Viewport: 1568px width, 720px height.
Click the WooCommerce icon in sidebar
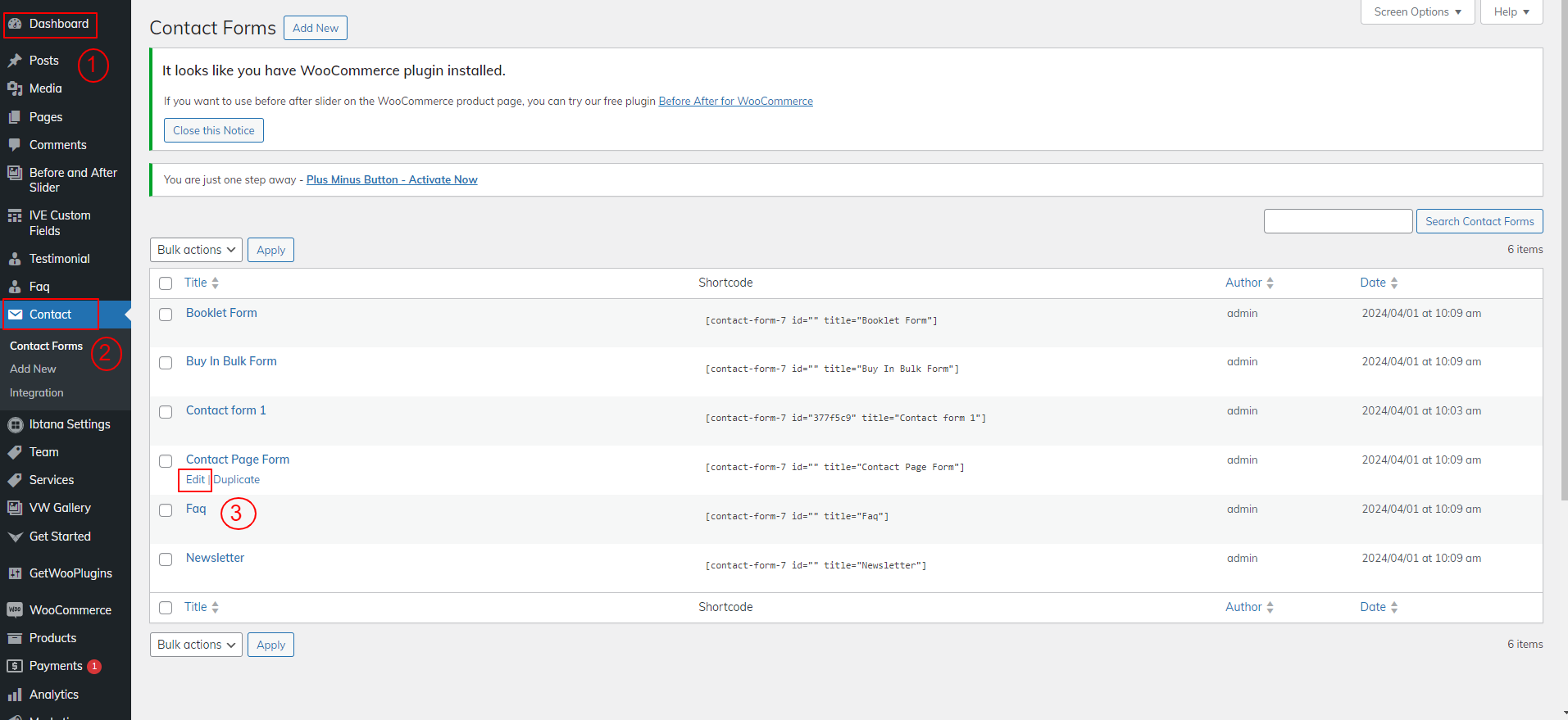point(15,610)
